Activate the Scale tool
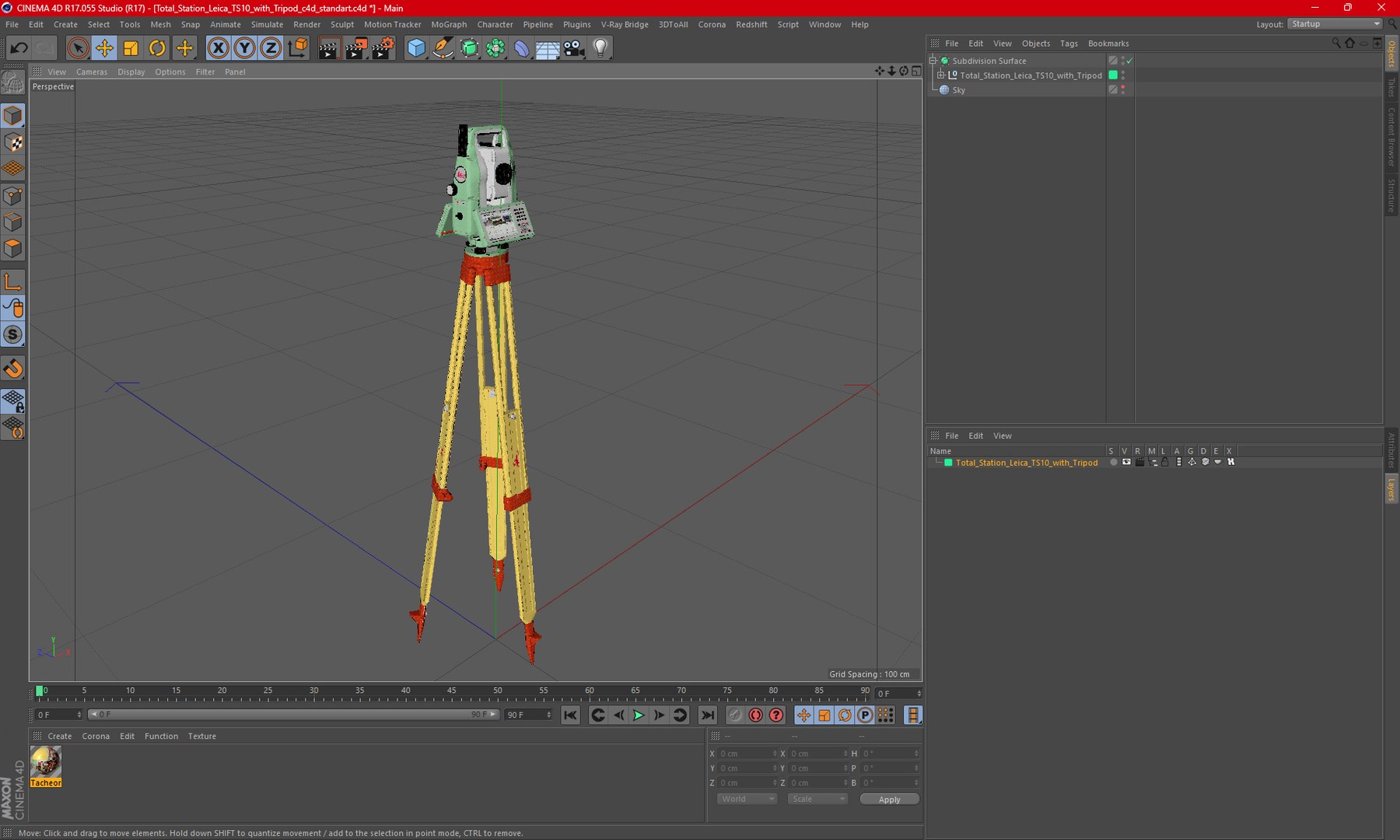Image resolution: width=1400 pixels, height=840 pixels. (x=131, y=48)
